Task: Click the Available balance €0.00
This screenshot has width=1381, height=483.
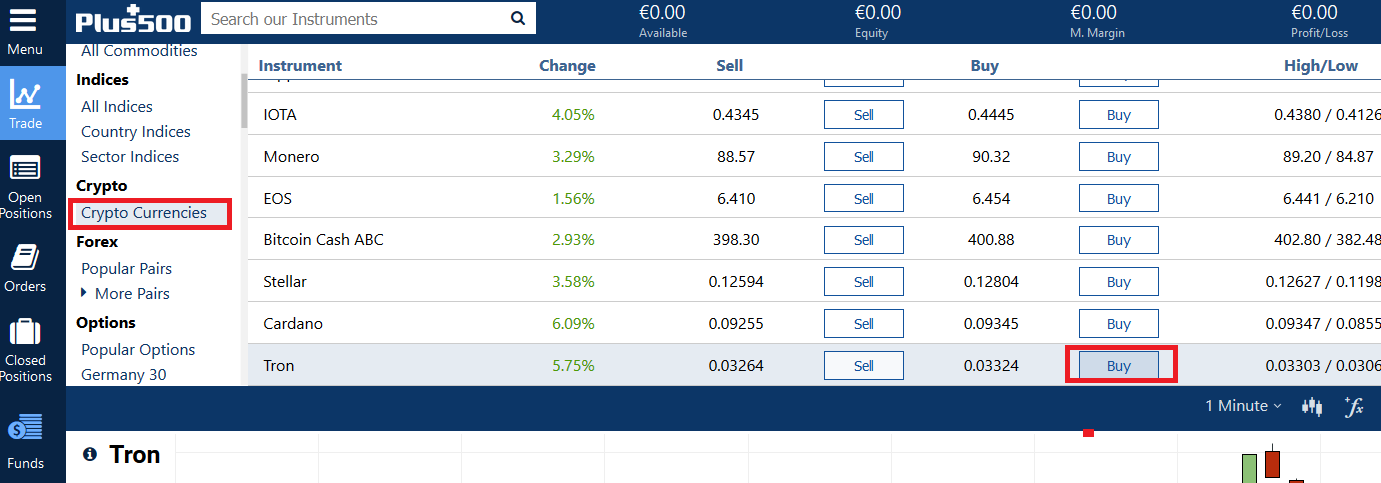Action: (x=662, y=13)
